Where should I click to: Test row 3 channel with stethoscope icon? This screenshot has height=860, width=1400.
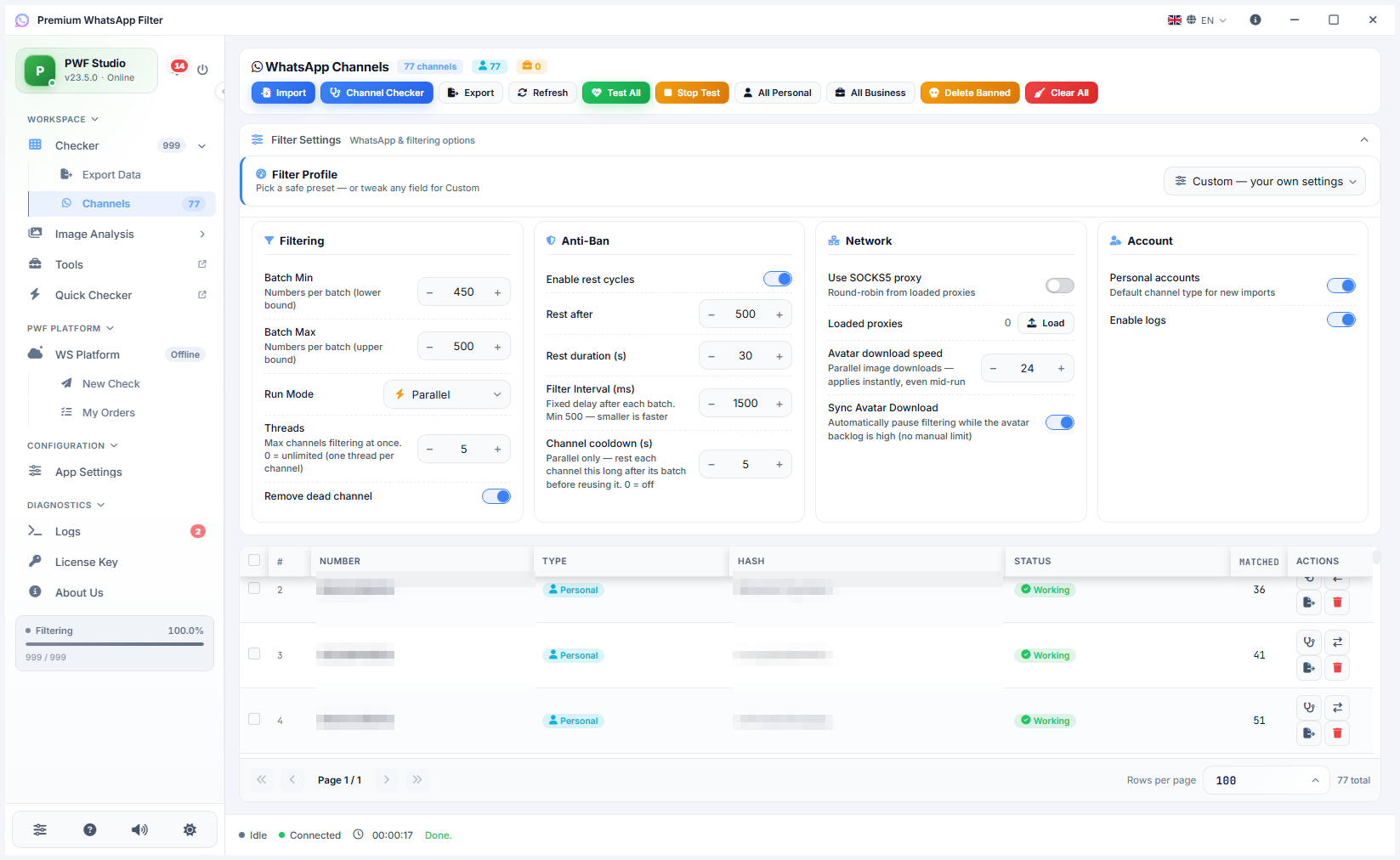coord(1309,642)
